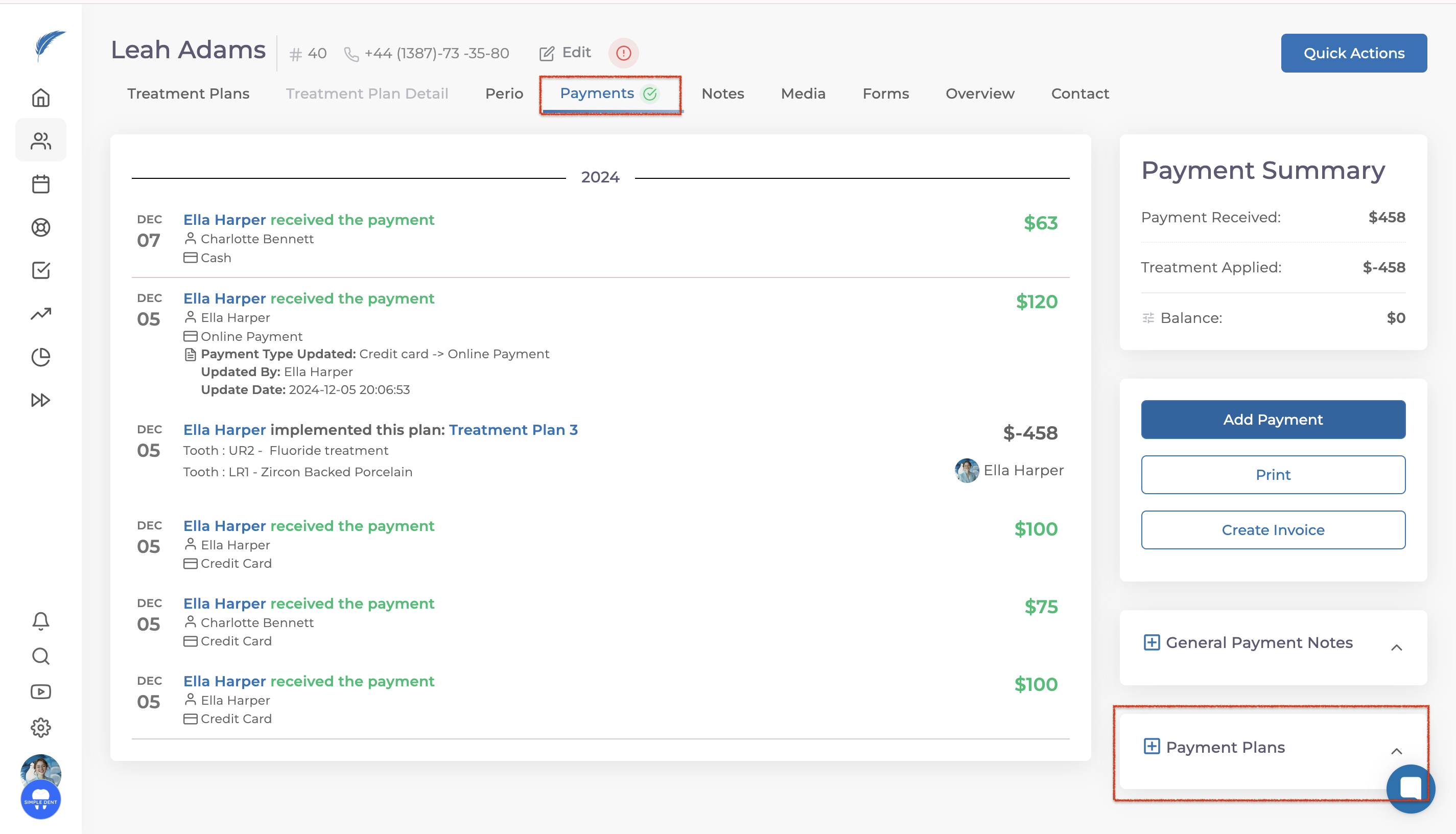Open the calendar sidebar icon
This screenshot has width=1456, height=834.
(41, 184)
